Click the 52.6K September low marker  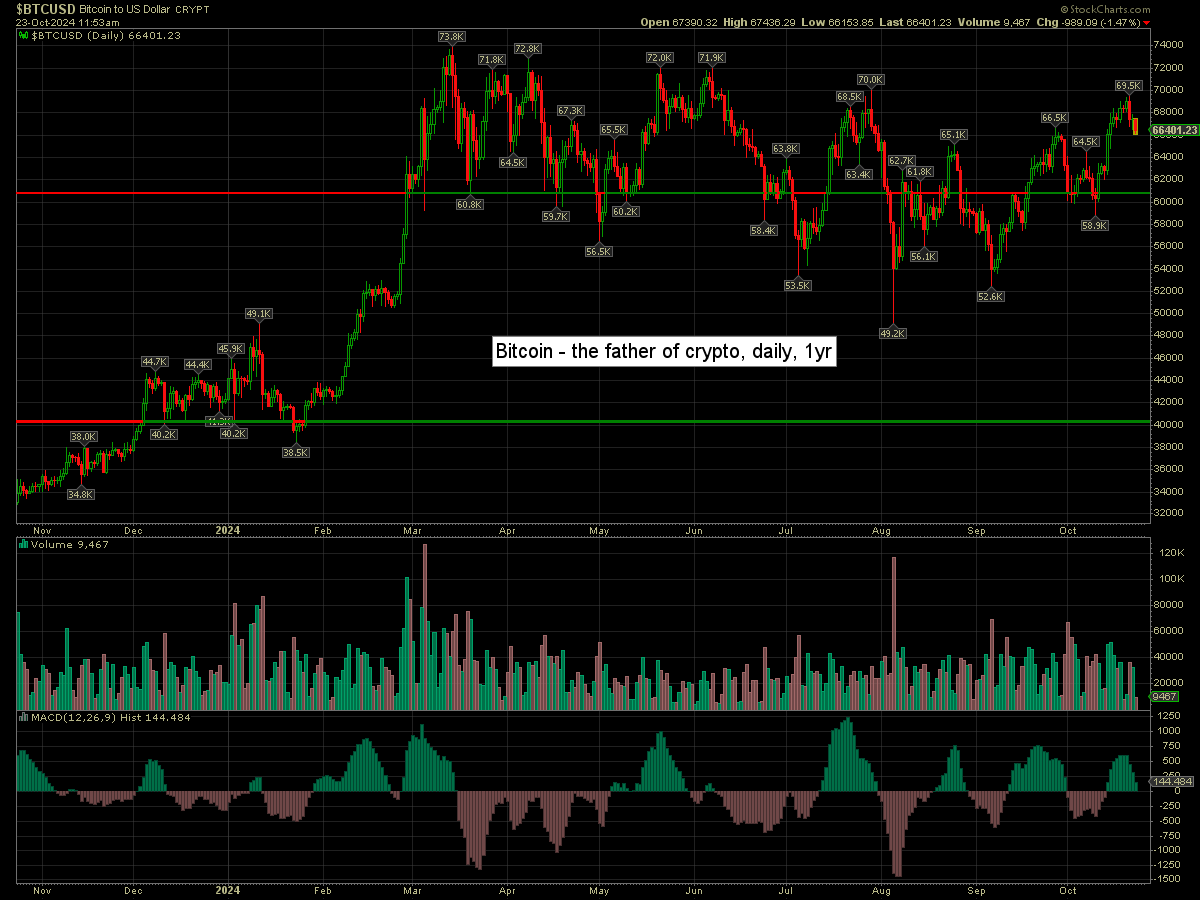[x=990, y=297]
